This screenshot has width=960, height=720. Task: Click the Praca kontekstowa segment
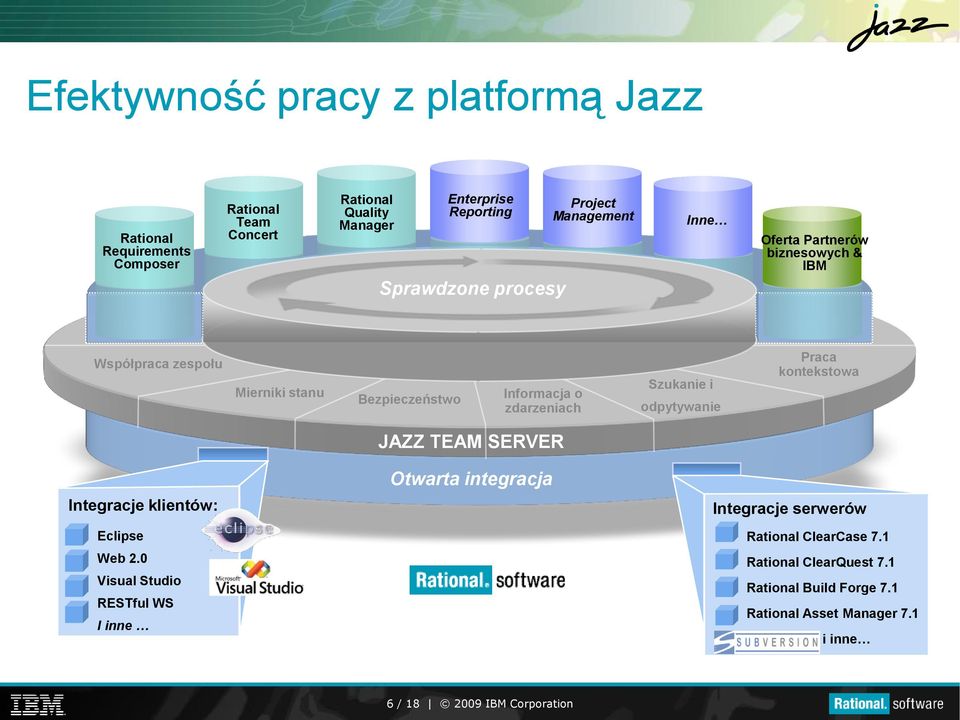tap(819, 364)
